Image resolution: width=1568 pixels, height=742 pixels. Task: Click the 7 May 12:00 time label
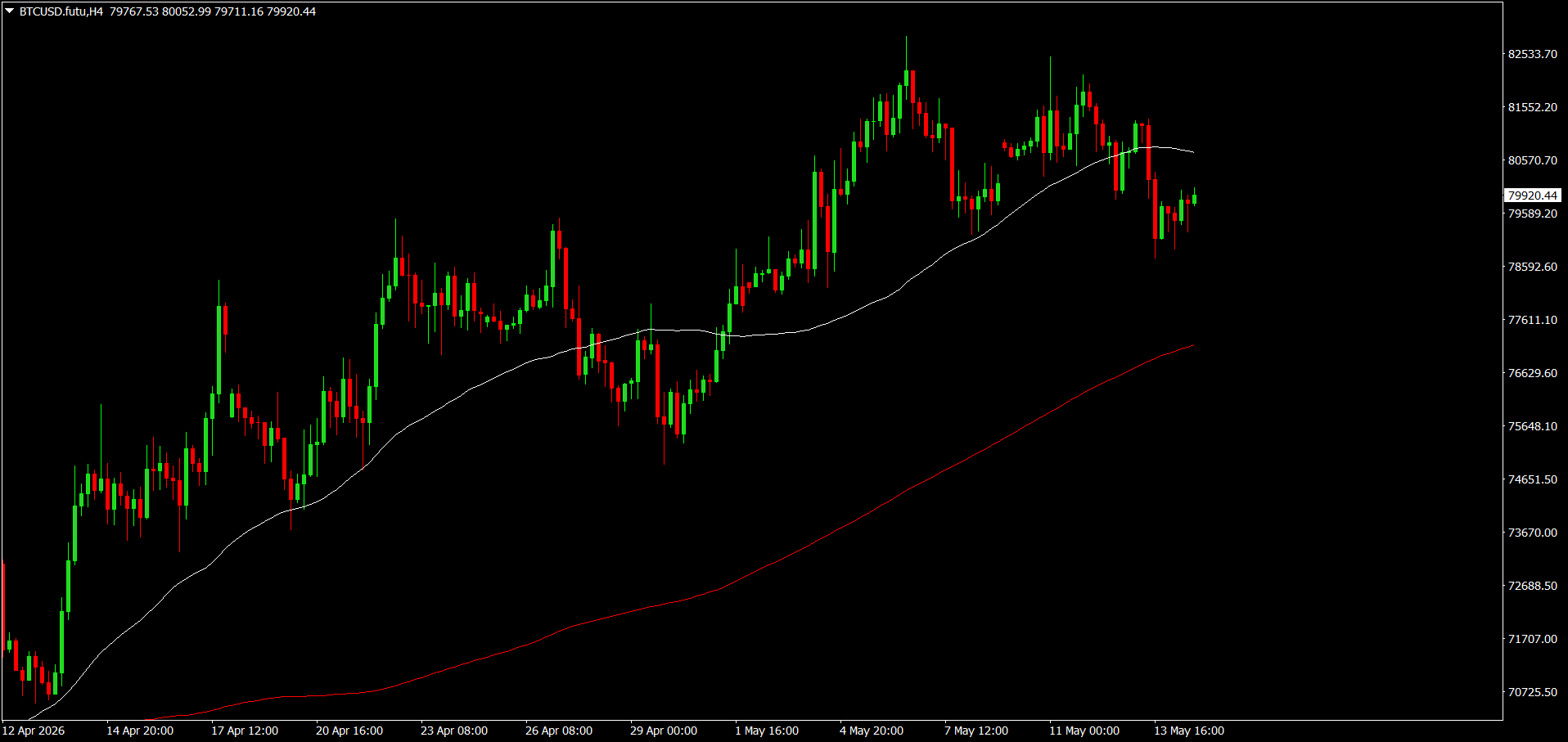pos(976,731)
